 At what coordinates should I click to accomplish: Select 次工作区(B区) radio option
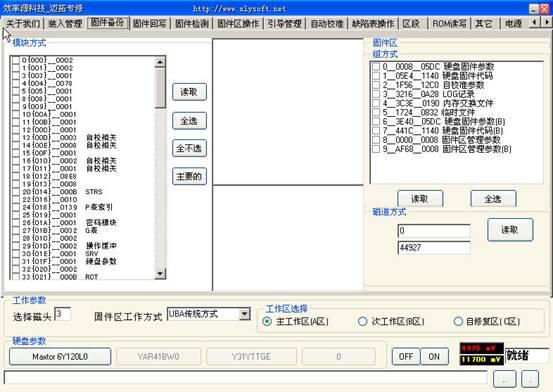[363, 321]
